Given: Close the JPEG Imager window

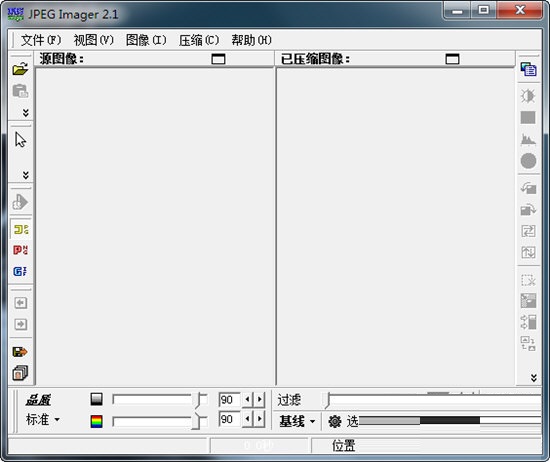Looking at the screenshot, I should coord(520,10).
